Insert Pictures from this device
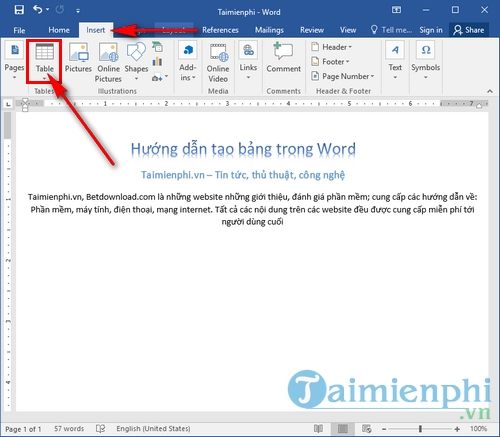The width and height of the screenshot is (500, 437). tap(78, 58)
